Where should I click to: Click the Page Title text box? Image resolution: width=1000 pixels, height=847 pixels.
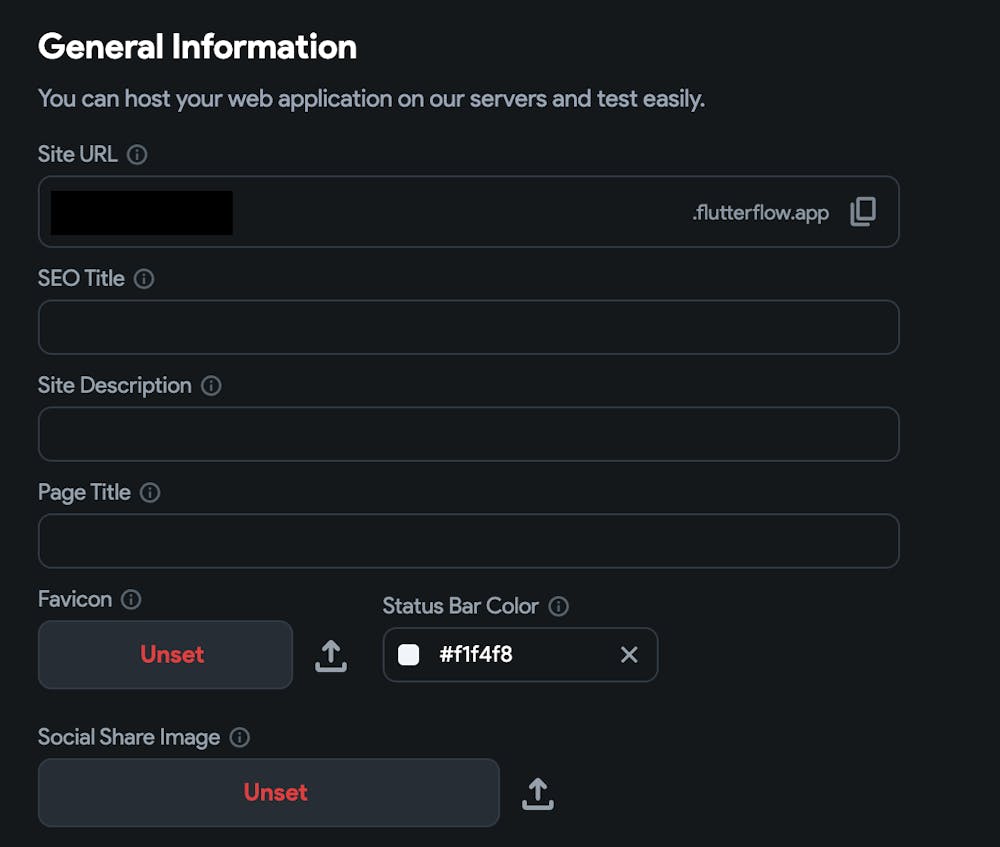468,541
